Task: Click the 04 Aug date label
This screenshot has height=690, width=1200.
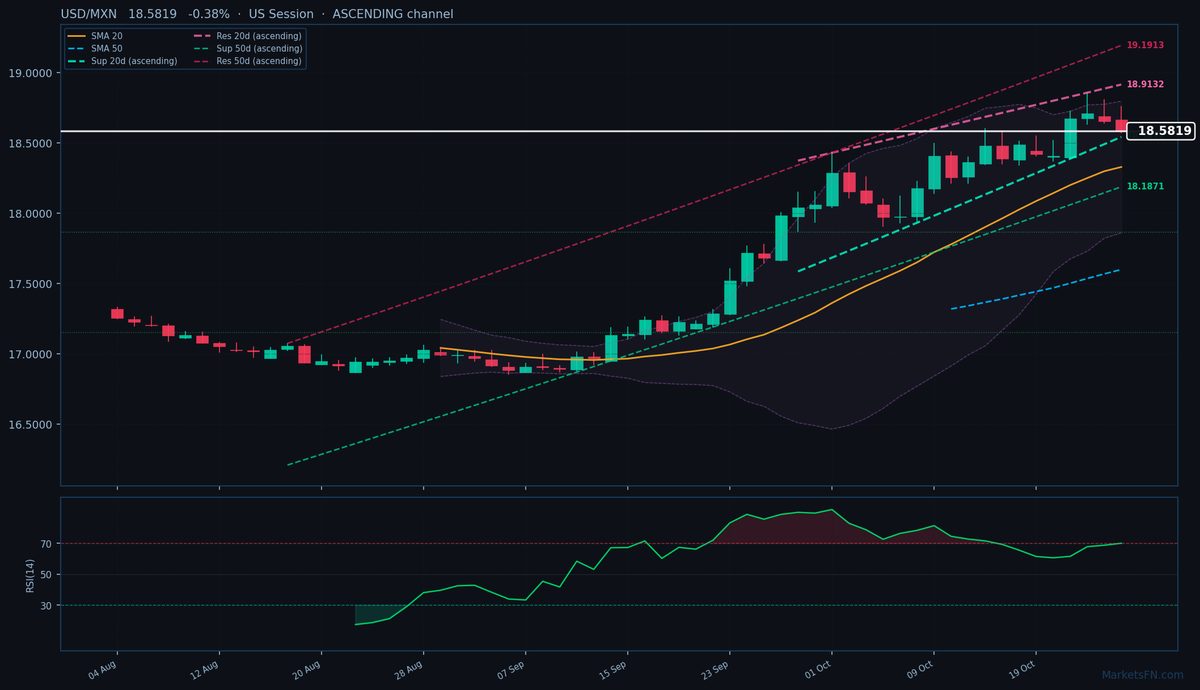Action: pos(104,669)
